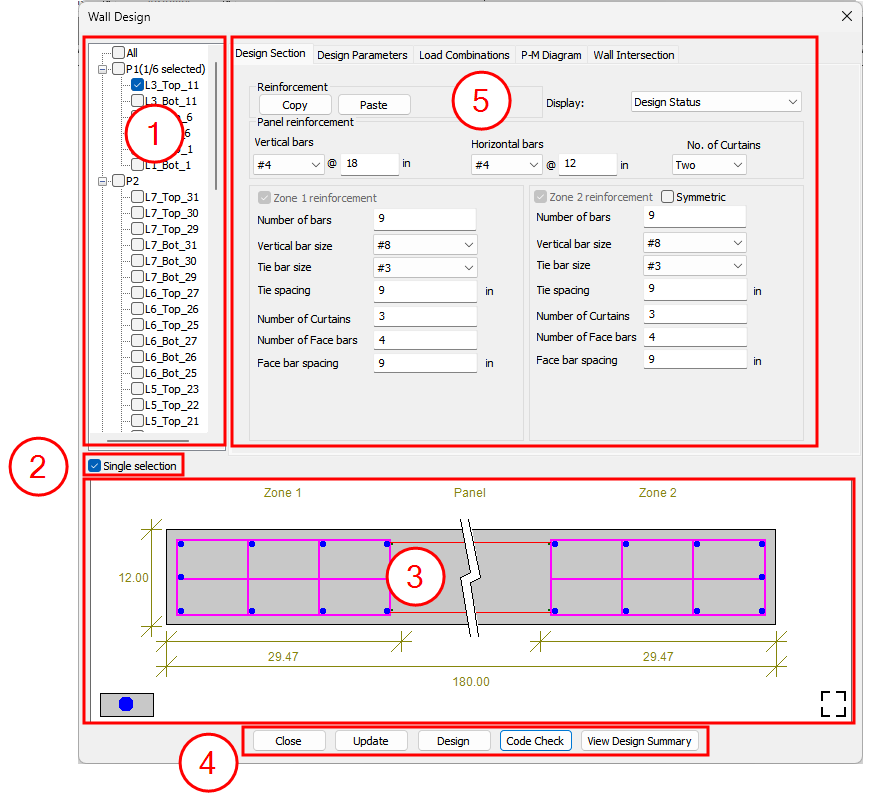Uncheck the L3_Top_11 tree item
The height and width of the screenshot is (801, 870).
(137, 85)
